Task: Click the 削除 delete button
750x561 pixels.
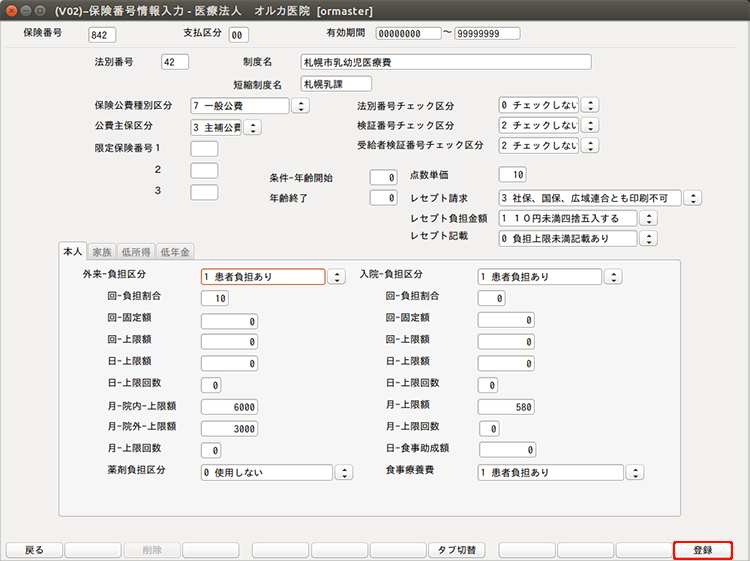Action: tap(152, 550)
